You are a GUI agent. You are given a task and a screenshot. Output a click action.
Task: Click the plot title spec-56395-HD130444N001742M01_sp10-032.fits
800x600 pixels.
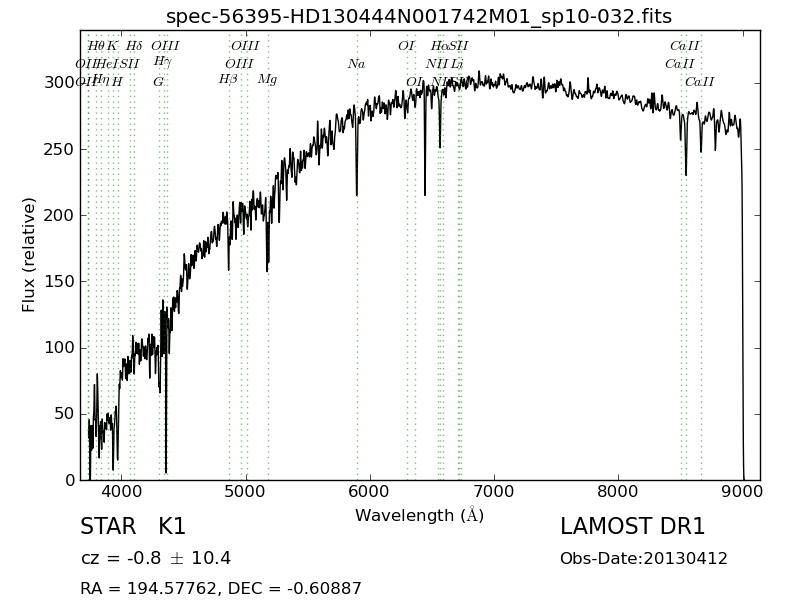point(419,16)
